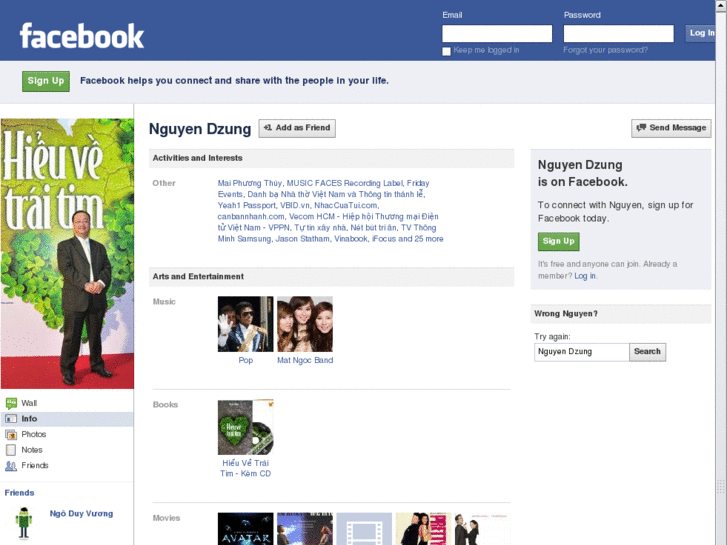
Task: Click the Send Message button
Action: [671, 128]
